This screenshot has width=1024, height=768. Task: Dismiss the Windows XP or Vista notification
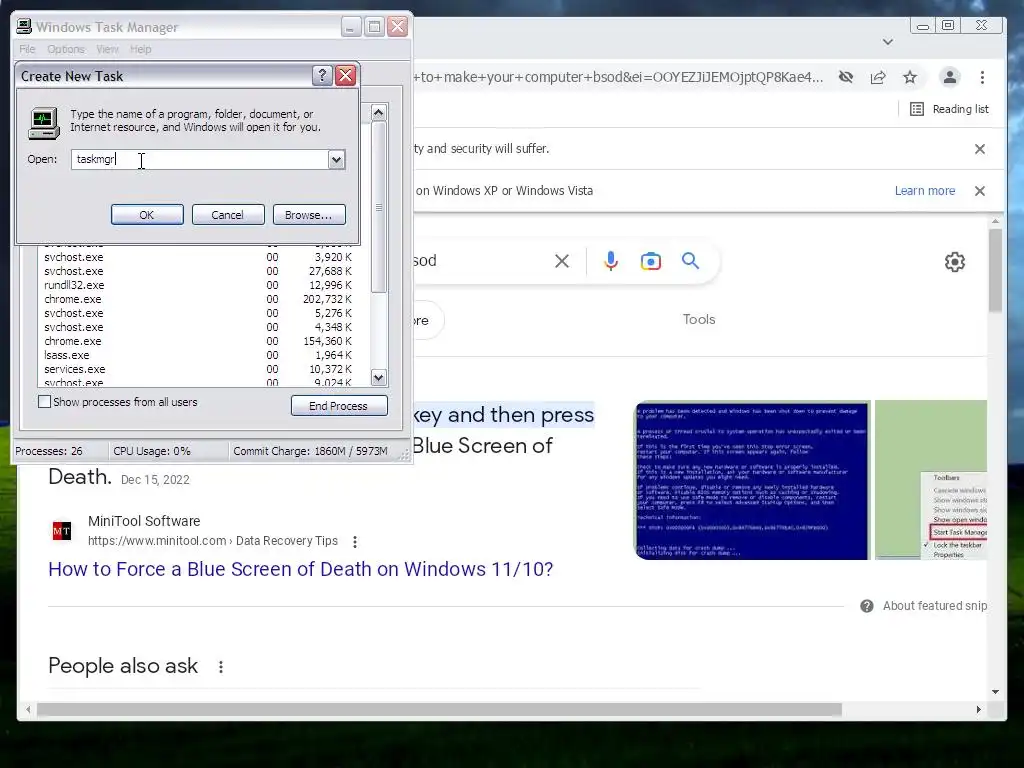(980, 191)
